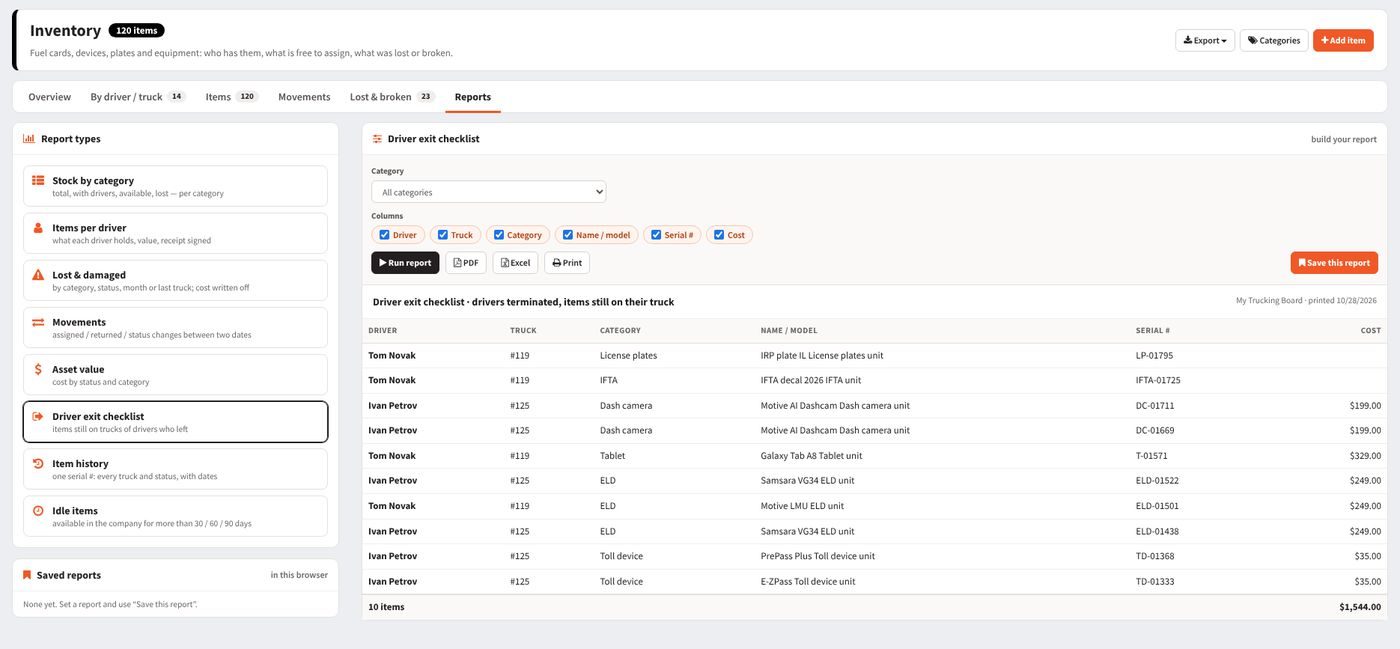Click the Item history clock icon
This screenshot has height=649, width=1400.
pos(38,463)
